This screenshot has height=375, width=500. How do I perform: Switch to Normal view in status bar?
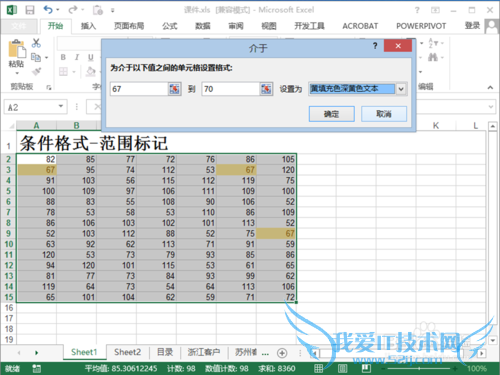318,368
